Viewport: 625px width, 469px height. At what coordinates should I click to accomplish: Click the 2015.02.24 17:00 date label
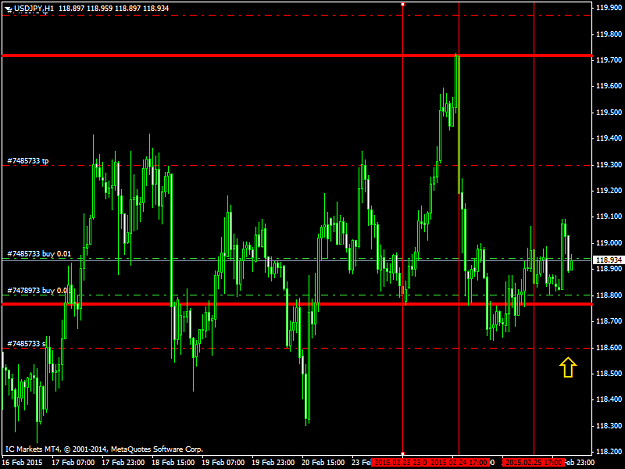coord(459,463)
